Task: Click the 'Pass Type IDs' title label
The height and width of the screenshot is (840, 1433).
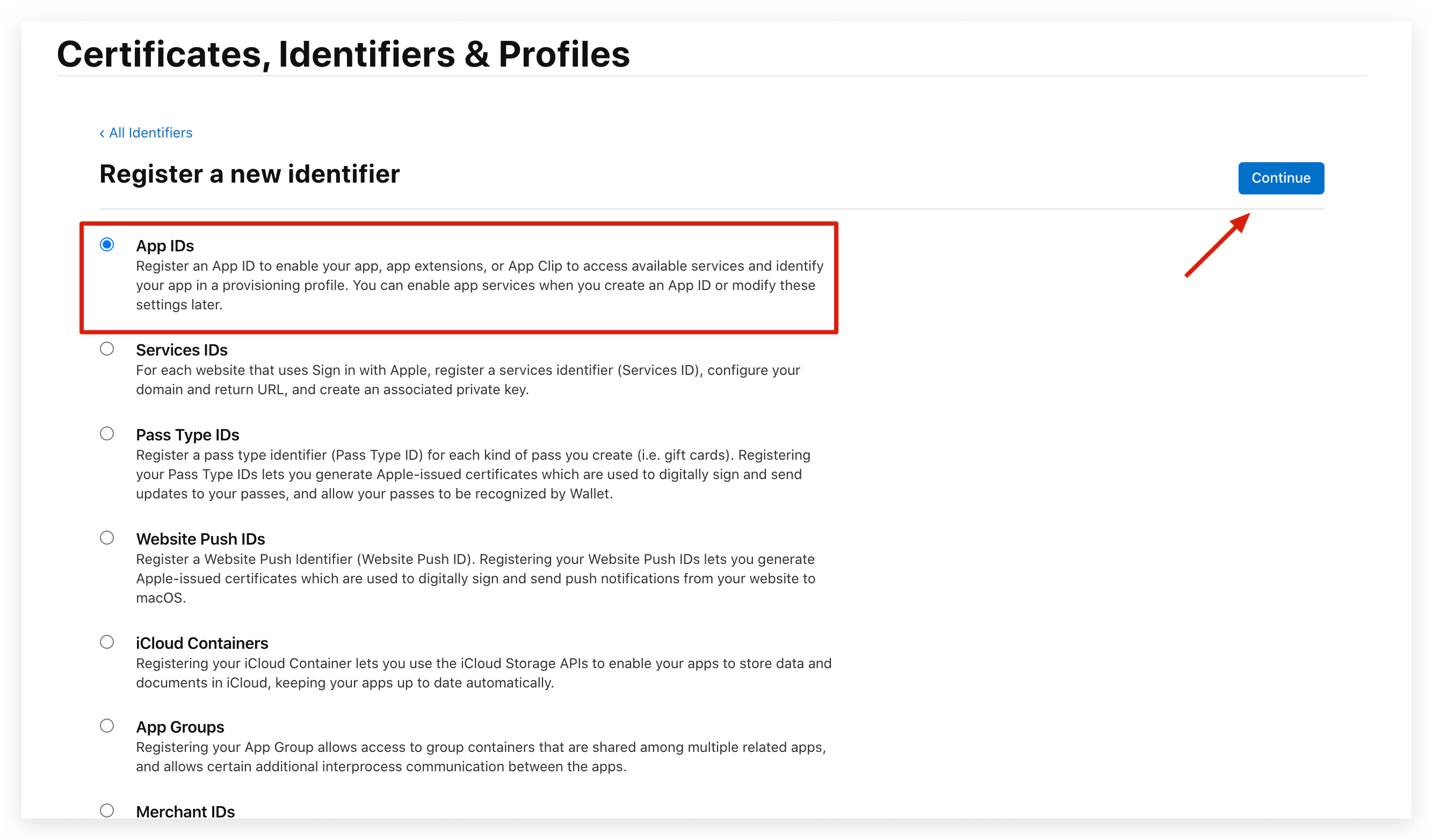Action: 187,435
